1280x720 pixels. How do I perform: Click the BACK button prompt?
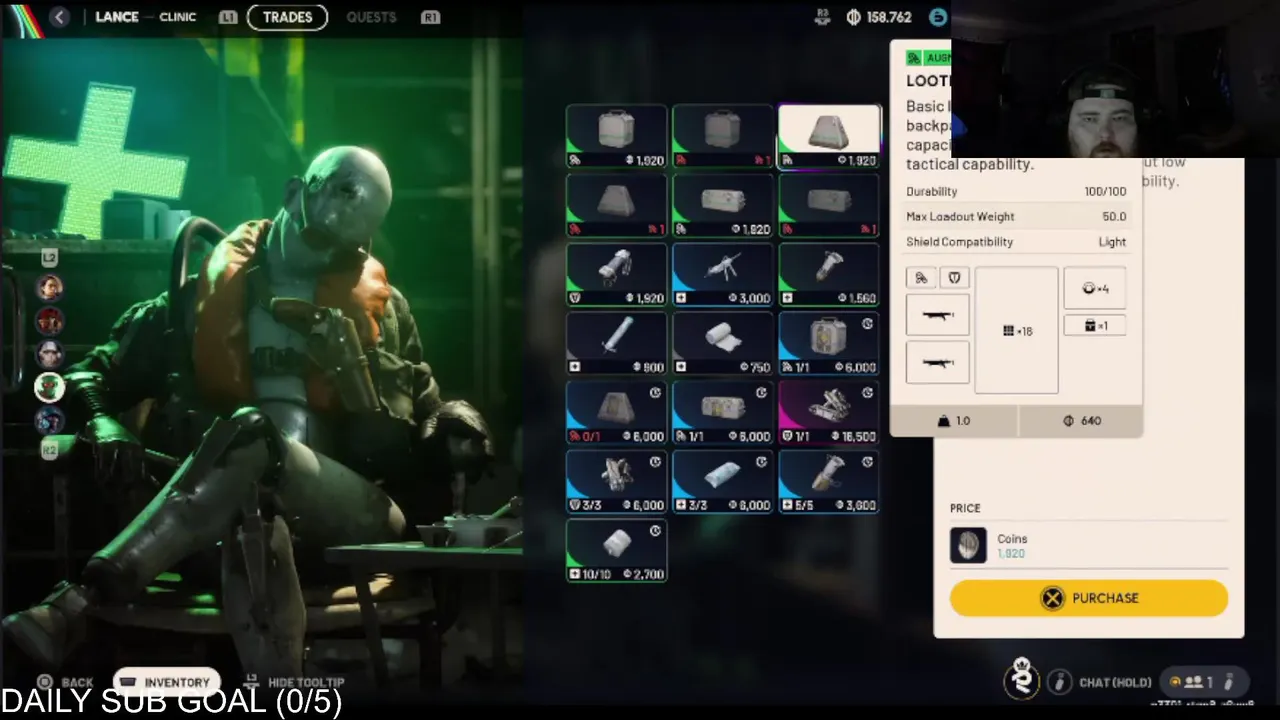point(66,682)
